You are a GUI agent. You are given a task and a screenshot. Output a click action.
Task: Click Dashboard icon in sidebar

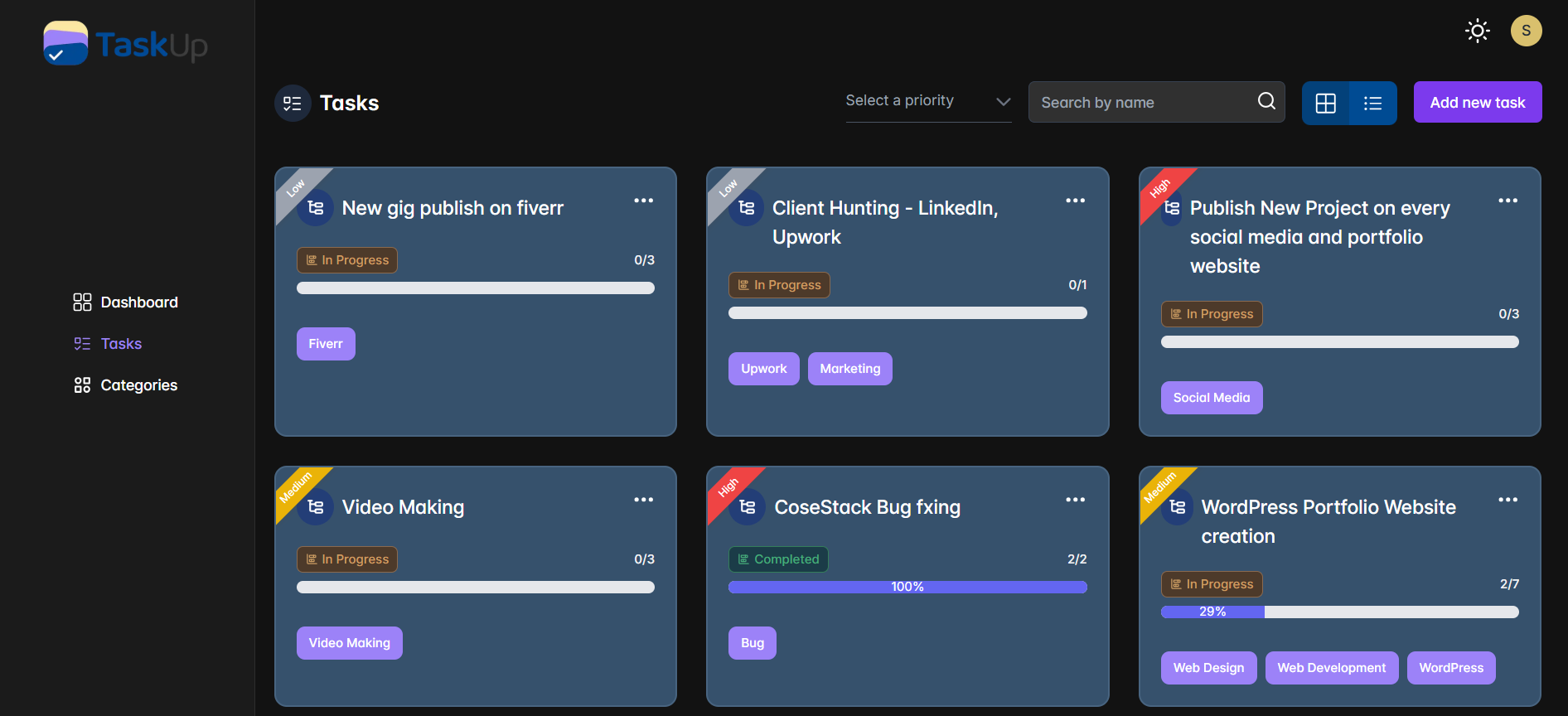pos(82,302)
